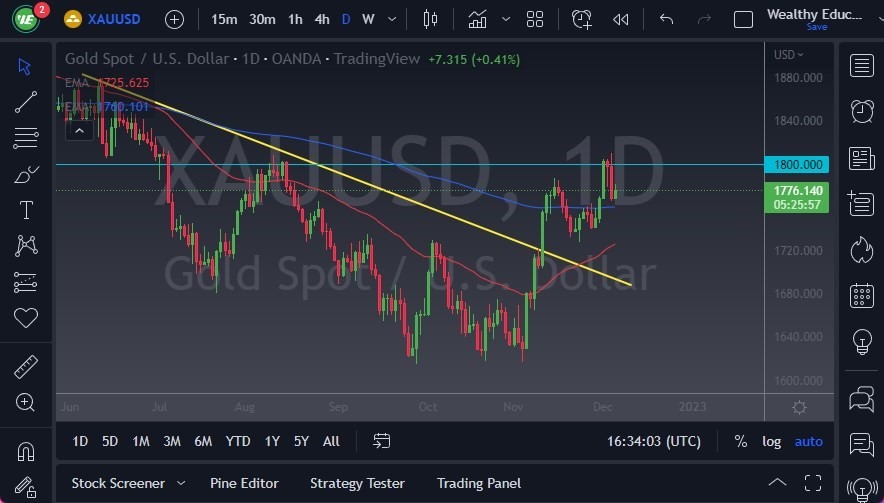Open the candlestick chart style menu
This screenshot has width=884, height=503.
(x=430, y=19)
